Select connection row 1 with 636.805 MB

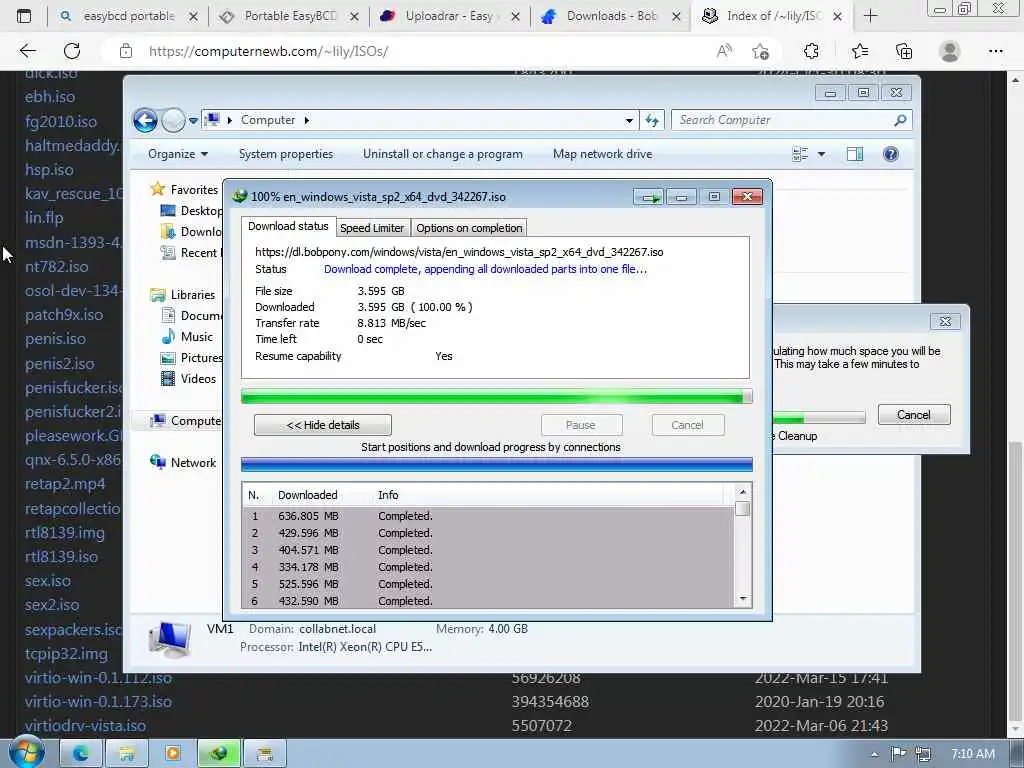pyautogui.click(x=488, y=516)
